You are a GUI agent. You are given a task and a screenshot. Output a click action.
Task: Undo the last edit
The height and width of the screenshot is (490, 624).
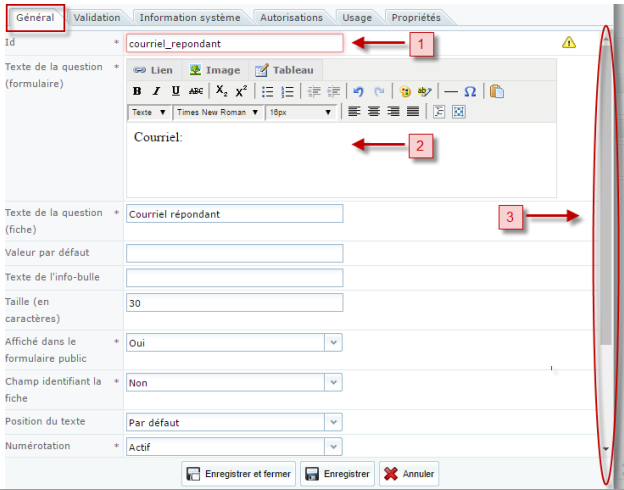click(358, 92)
